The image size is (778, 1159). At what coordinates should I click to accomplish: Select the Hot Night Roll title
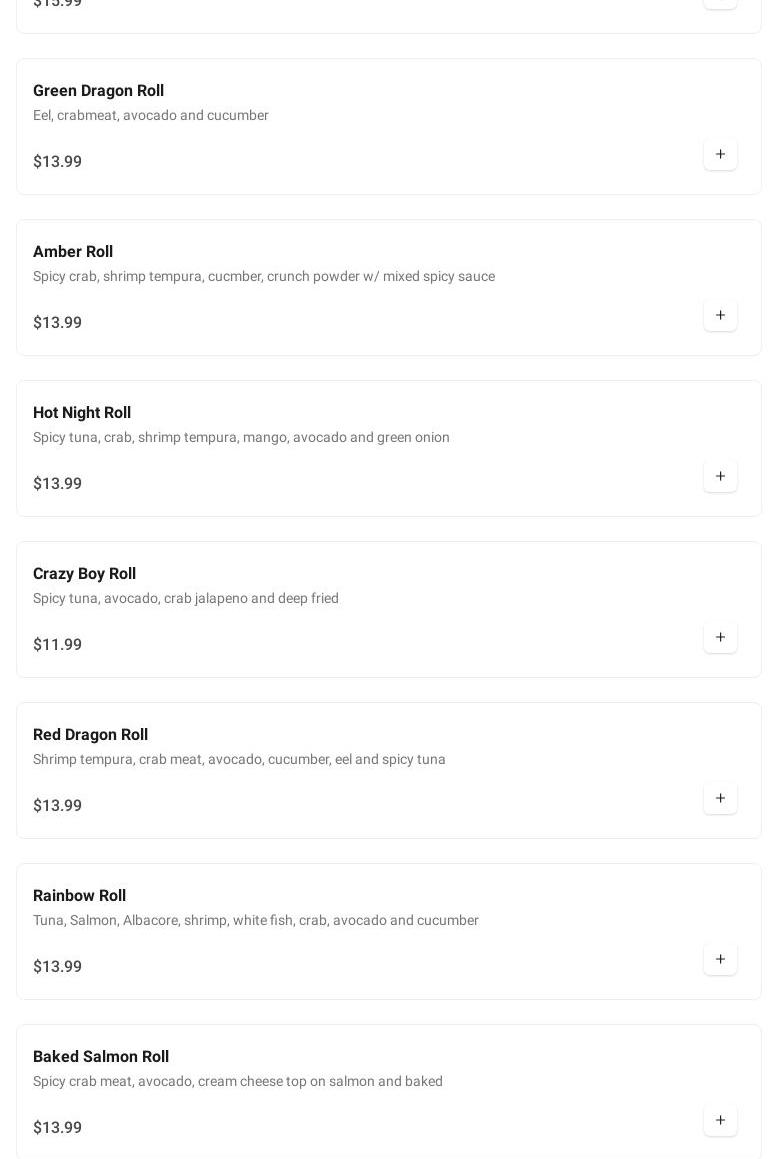tap(82, 413)
